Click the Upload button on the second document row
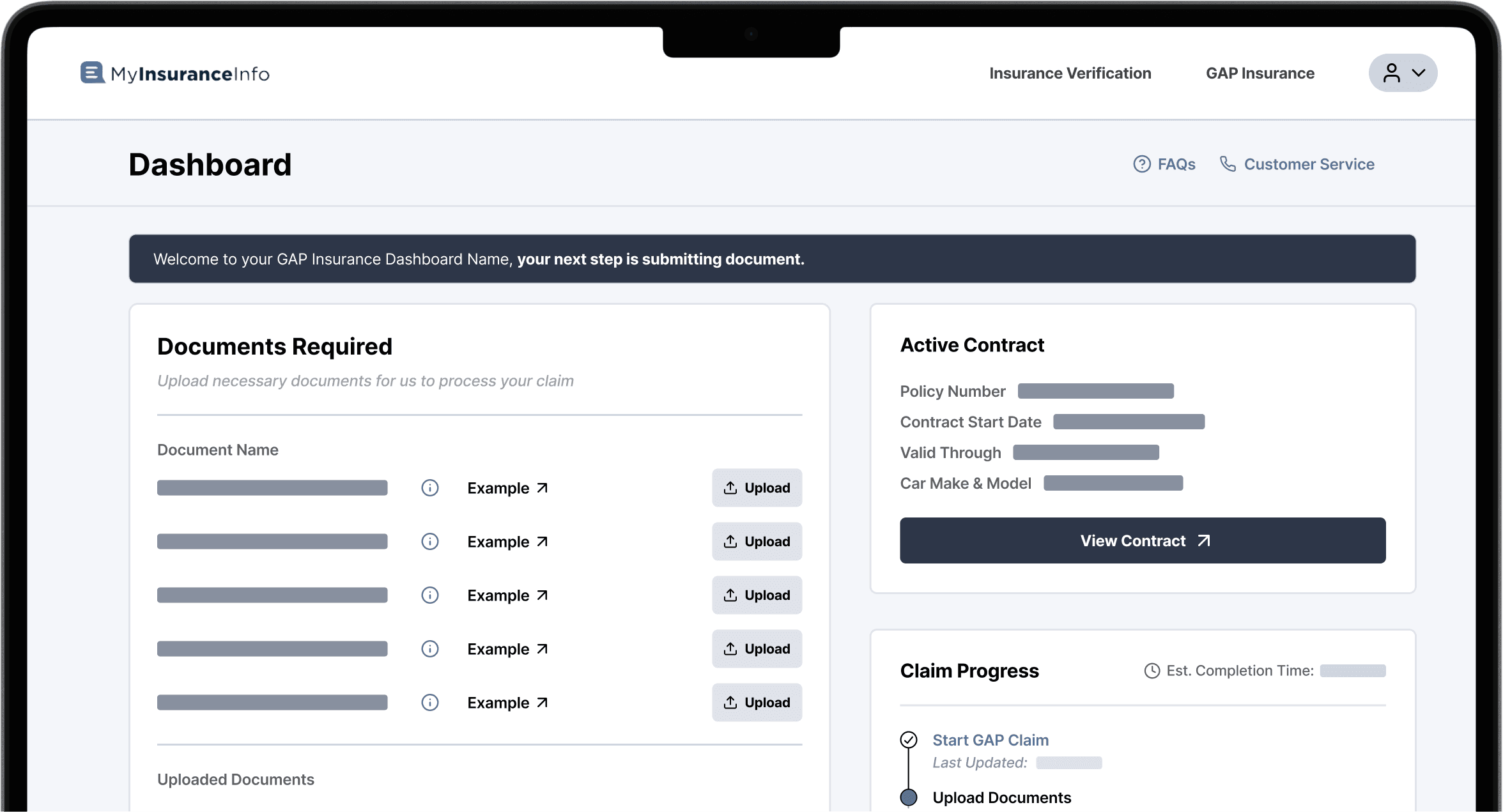This screenshot has height=812, width=1503. click(757, 541)
